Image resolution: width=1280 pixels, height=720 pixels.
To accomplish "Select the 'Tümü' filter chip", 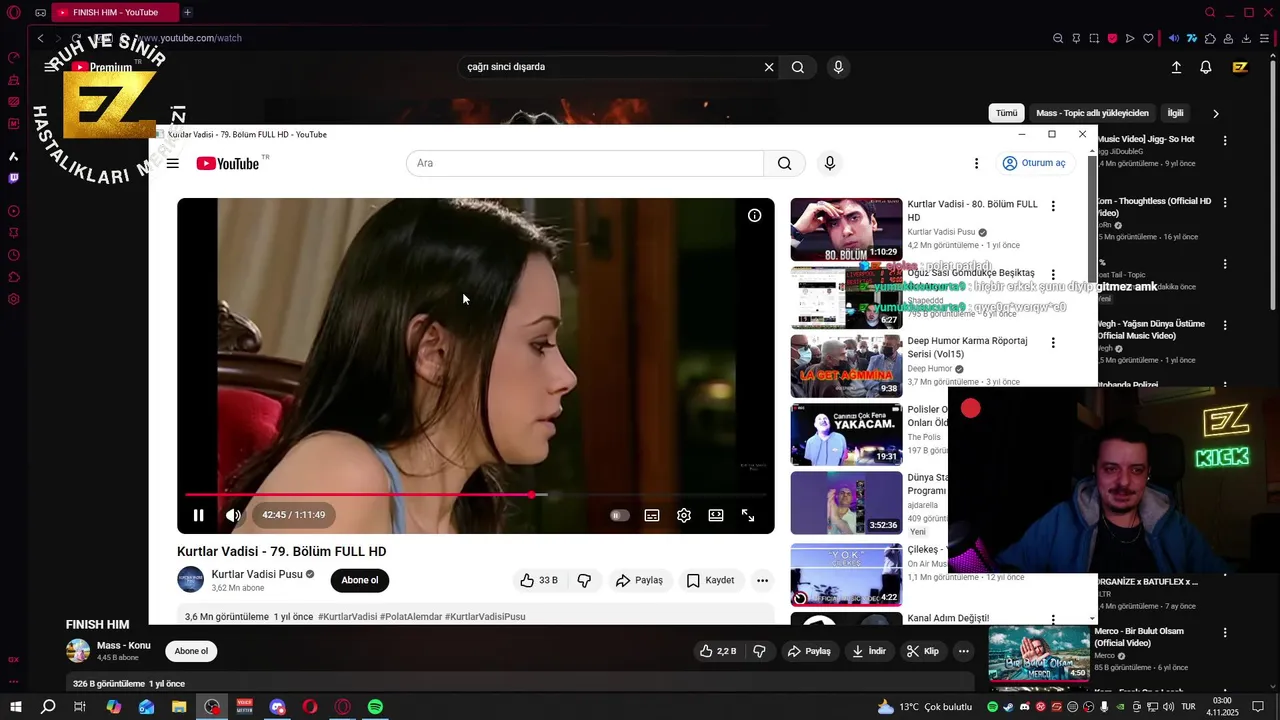I will [x=1006, y=113].
